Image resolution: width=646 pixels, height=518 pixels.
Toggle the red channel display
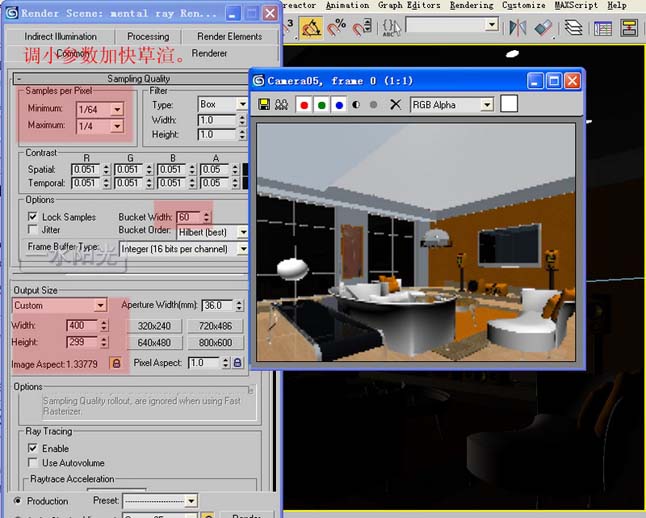tap(304, 105)
